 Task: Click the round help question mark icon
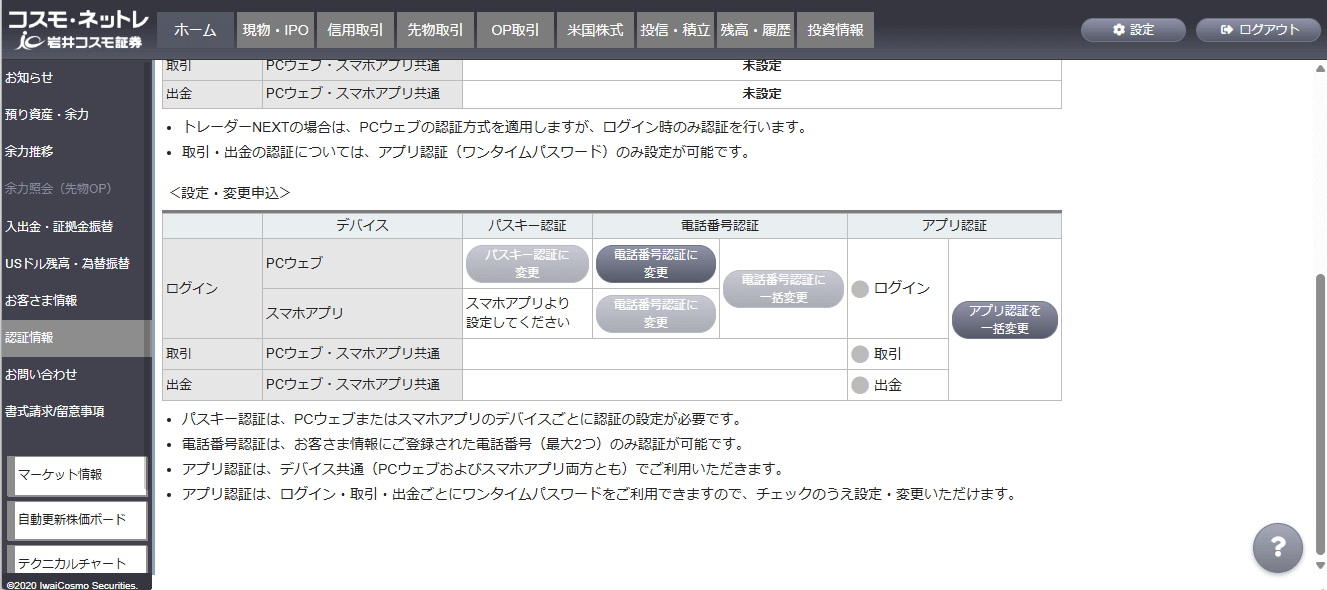(x=1277, y=547)
